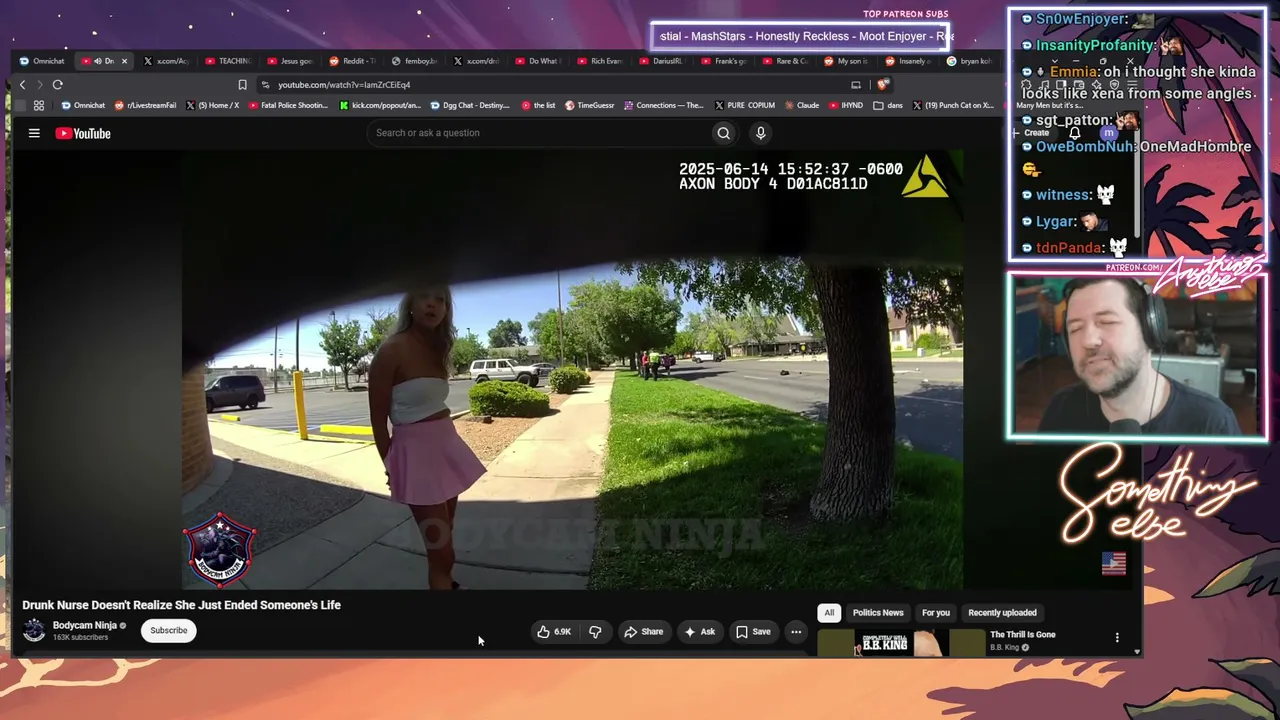Screen dimensions: 1280x720
Task: Focus the YouTube search box
Action: point(538,133)
